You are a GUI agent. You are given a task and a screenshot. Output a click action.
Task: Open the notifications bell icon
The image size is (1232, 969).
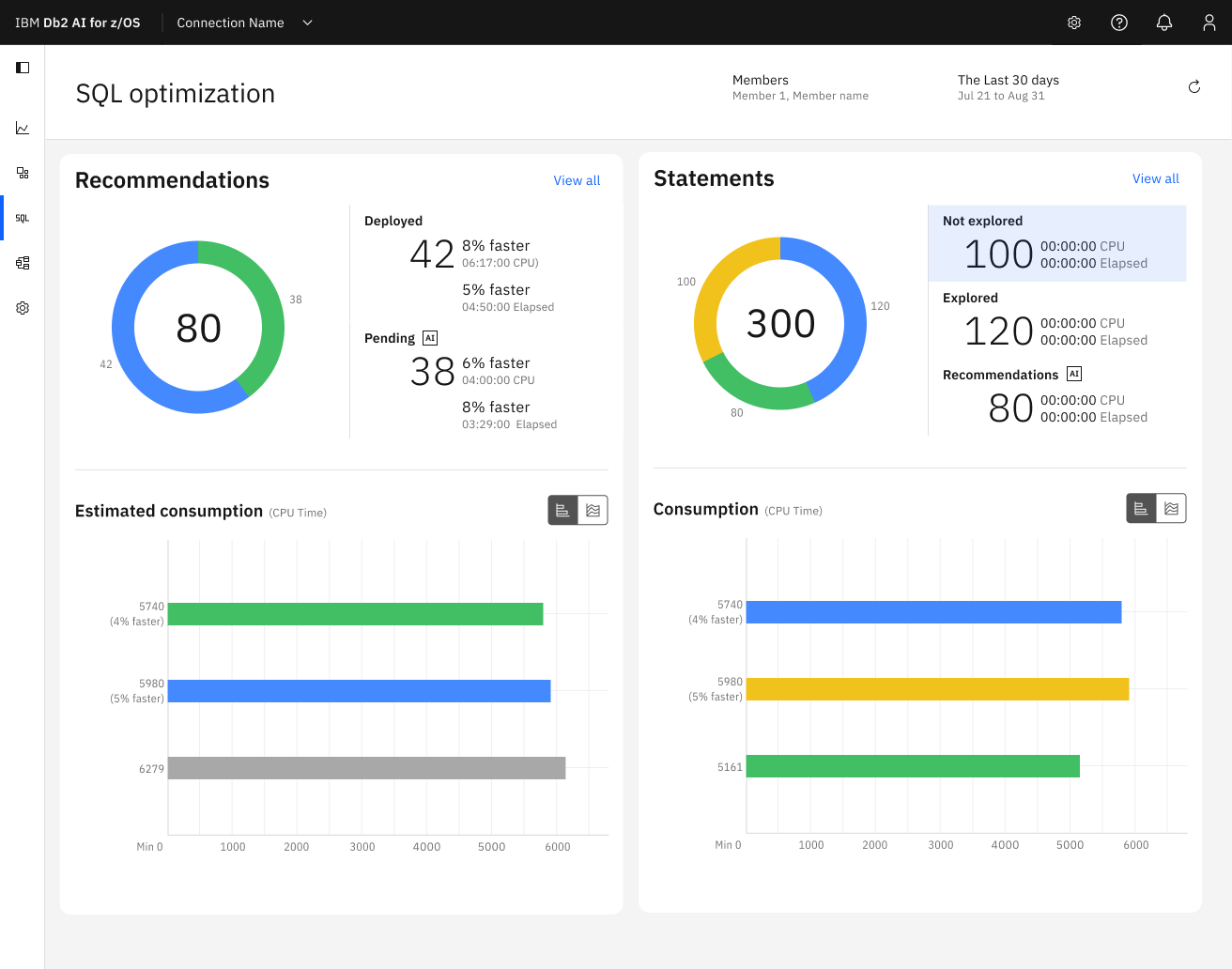[1164, 23]
